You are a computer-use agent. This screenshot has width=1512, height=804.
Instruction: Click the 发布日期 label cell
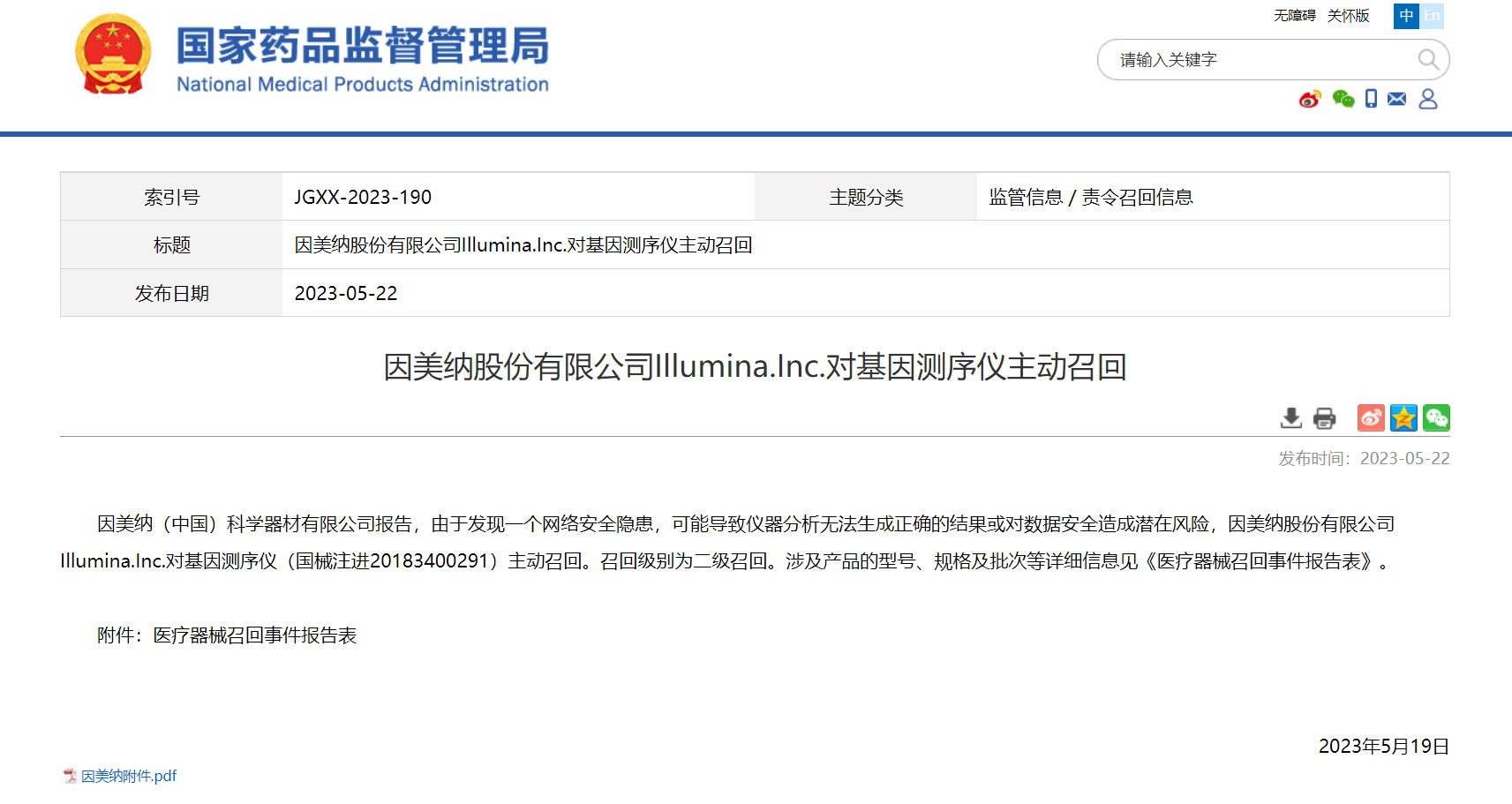click(x=171, y=293)
